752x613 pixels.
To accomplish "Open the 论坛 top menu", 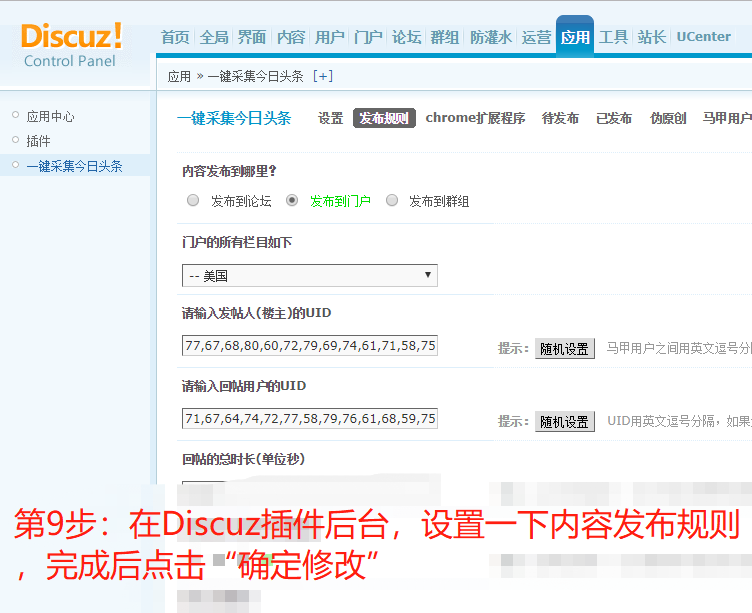I will click(x=406, y=37).
